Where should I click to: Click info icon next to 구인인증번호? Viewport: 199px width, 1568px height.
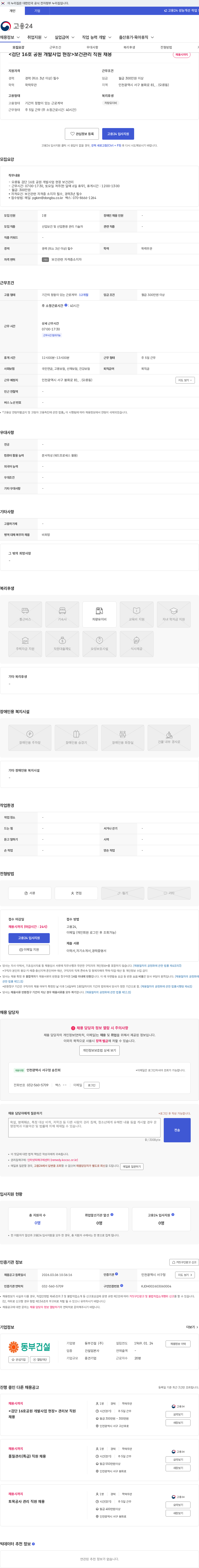(122, 1286)
